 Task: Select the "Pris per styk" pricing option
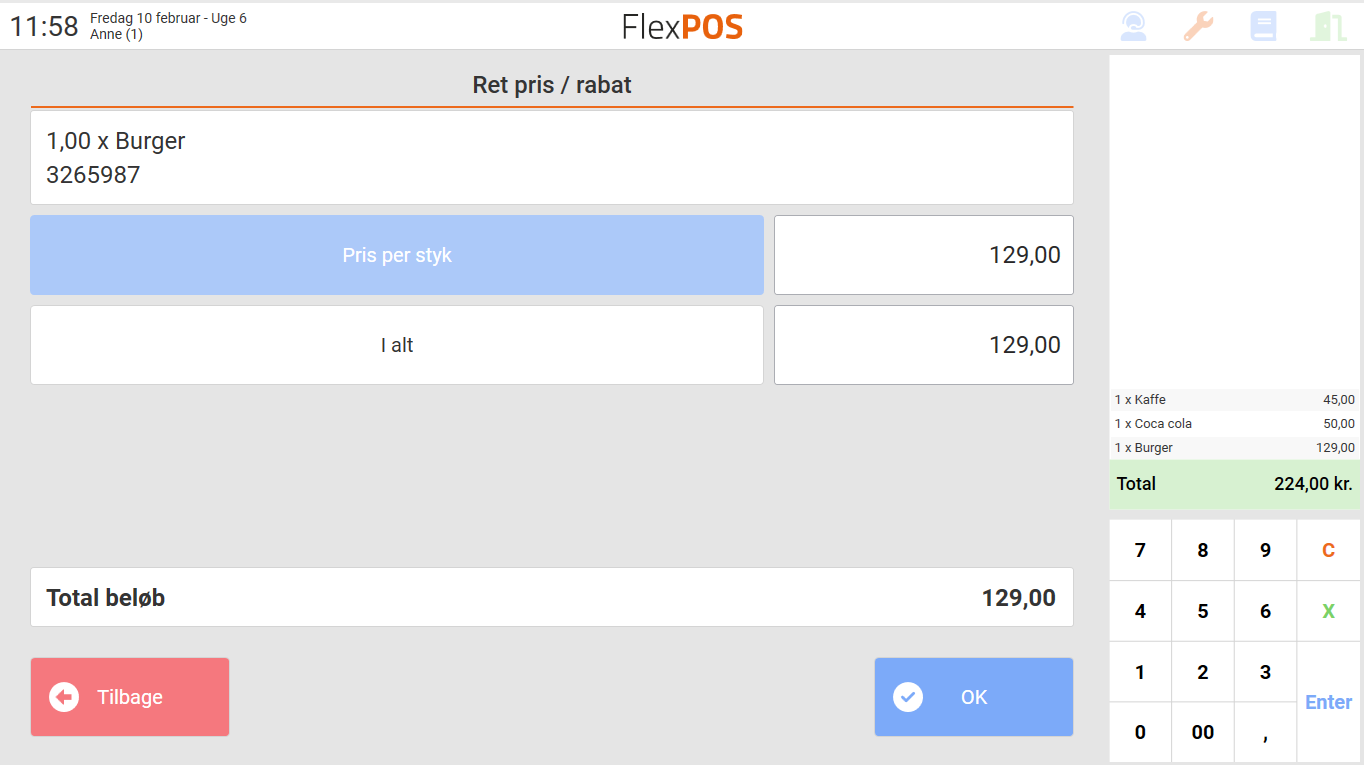tap(396, 255)
